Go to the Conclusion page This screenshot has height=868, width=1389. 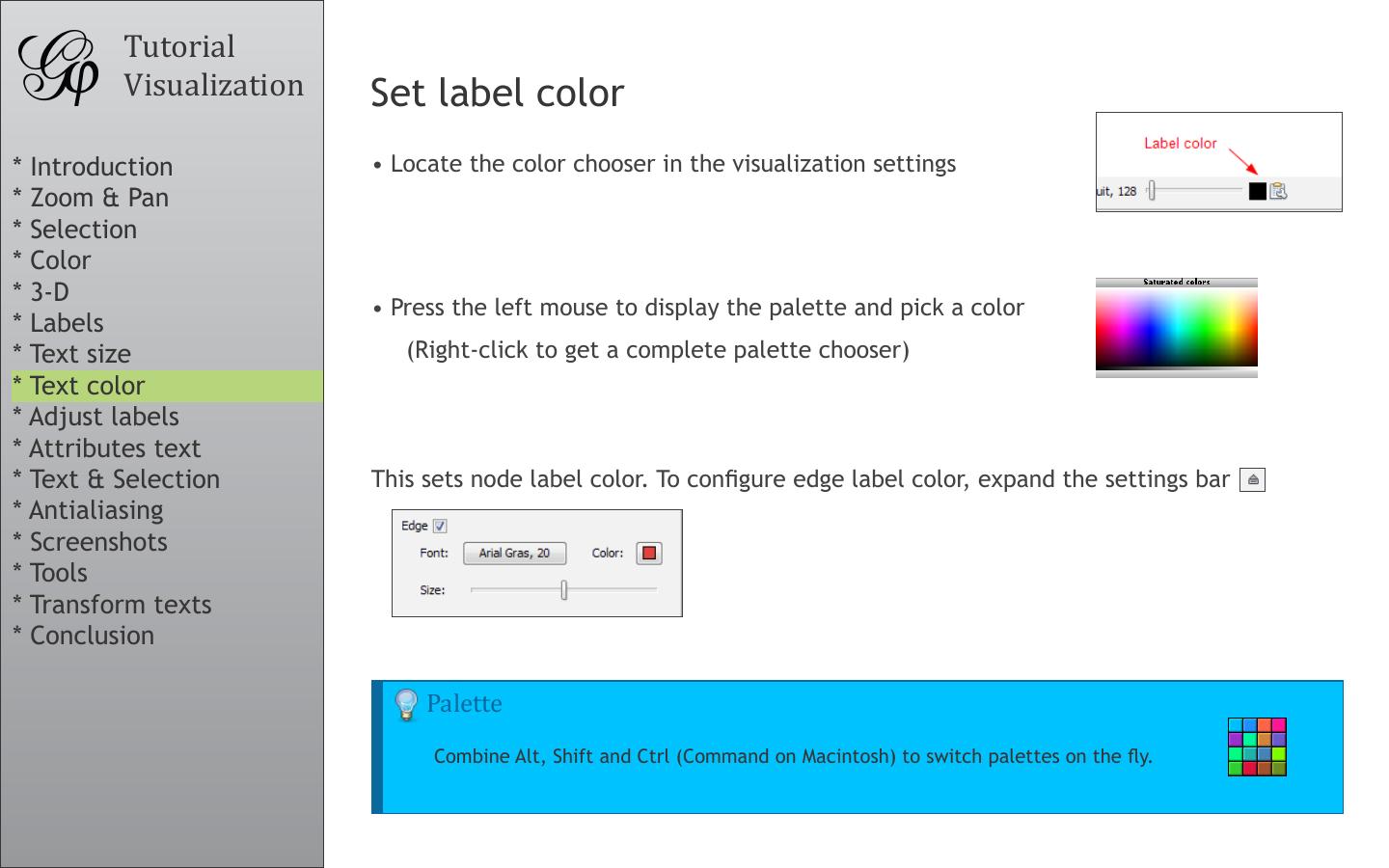pos(92,636)
